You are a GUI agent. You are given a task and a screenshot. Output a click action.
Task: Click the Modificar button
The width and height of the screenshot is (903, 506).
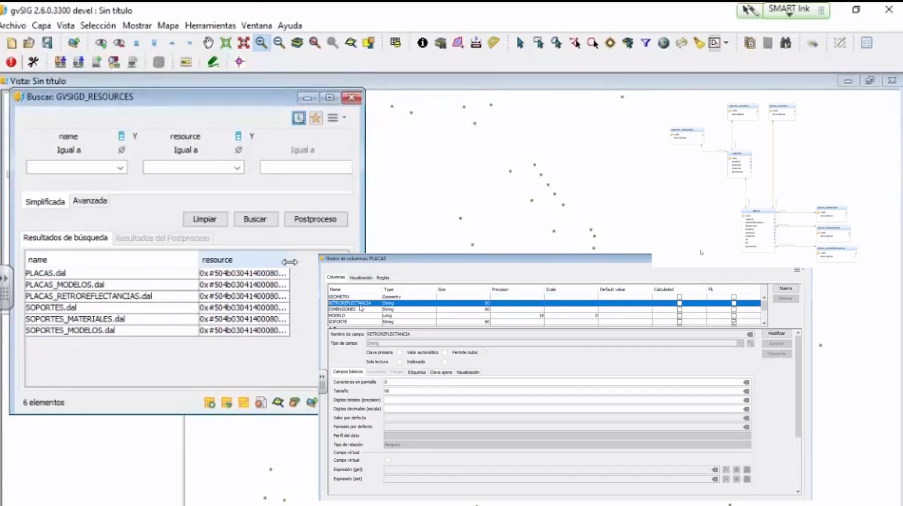776,333
